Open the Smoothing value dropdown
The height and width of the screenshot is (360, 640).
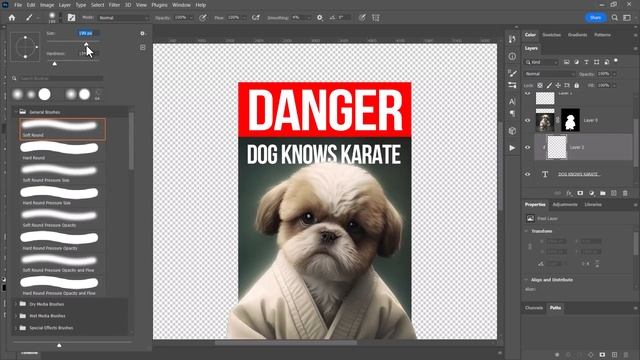(309, 18)
